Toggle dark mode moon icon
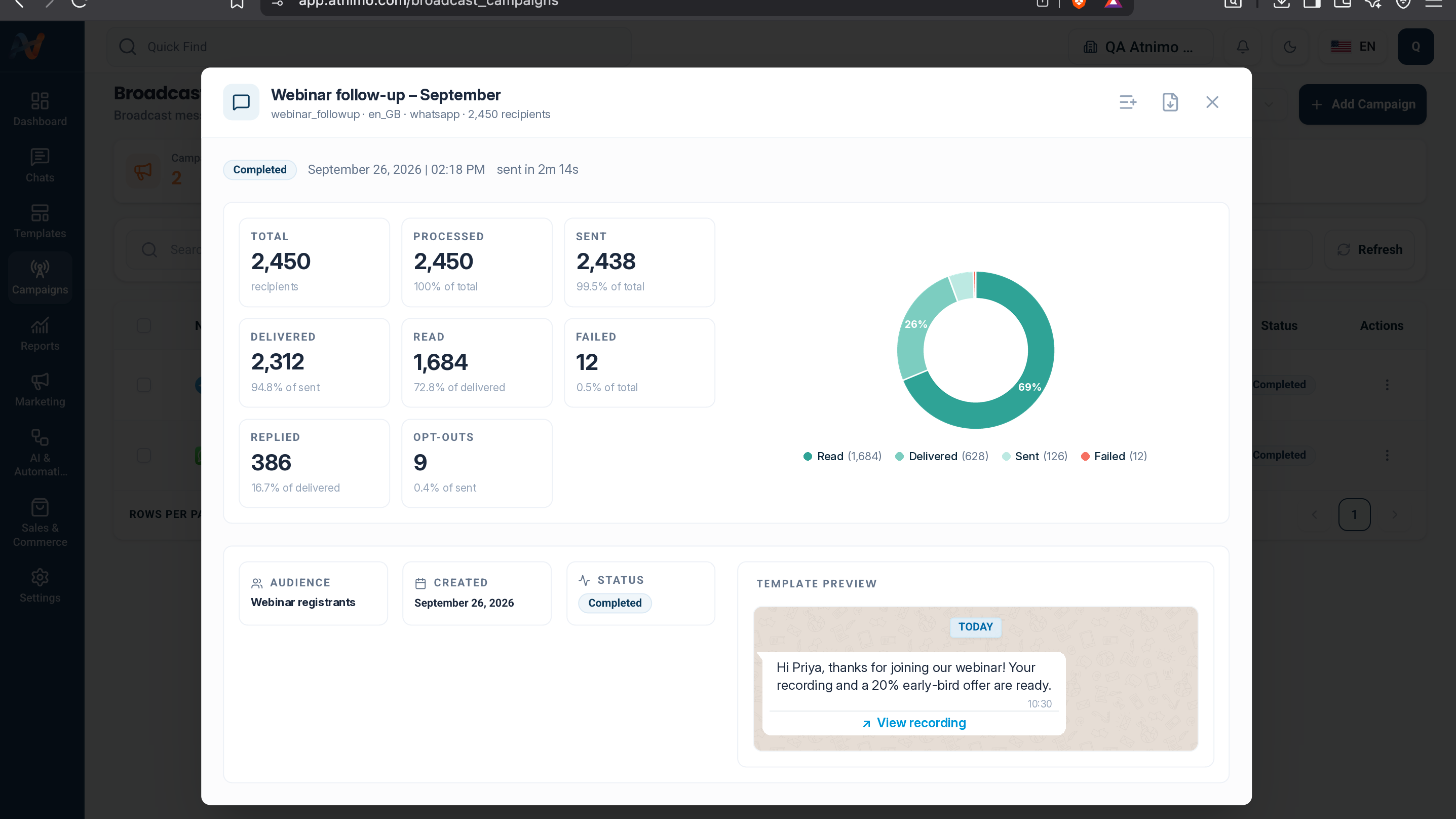The width and height of the screenshot is (1456, 819). tap(1290, 47)
